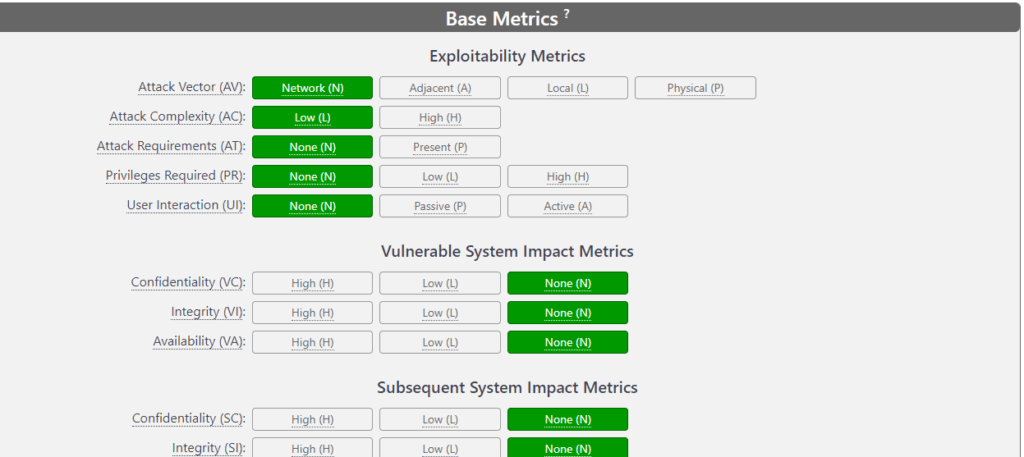Viewport: 1024px width, 457px height.
Task: Select Network (N) attack vector
Action: (x=312, y=88)
